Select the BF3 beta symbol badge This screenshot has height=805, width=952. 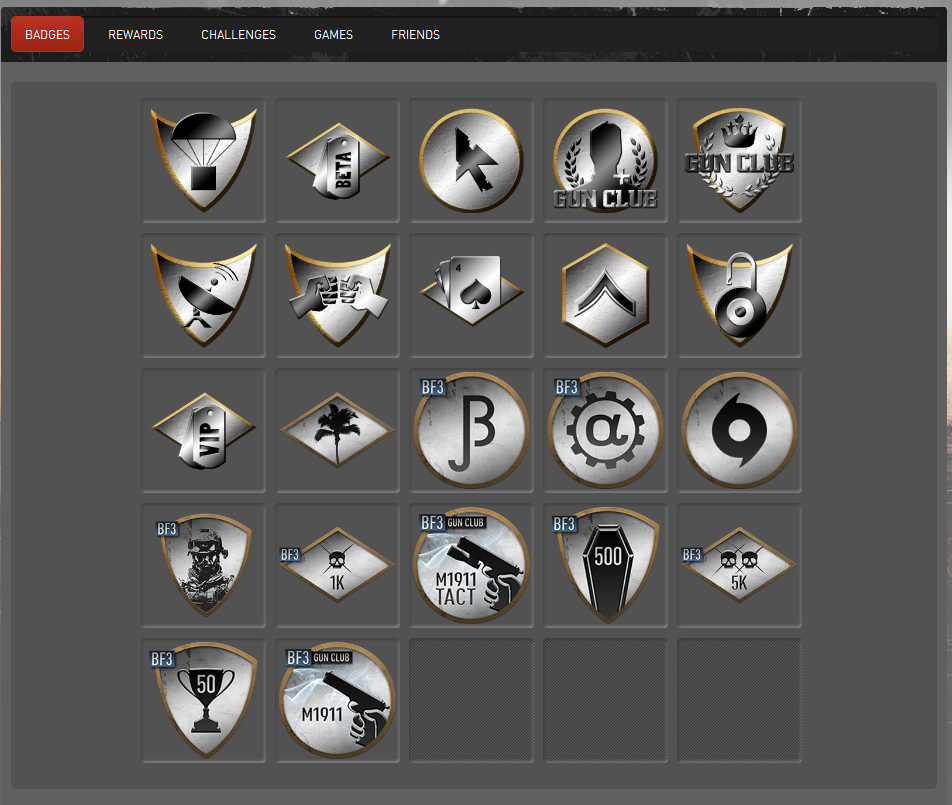click(472, 430)
